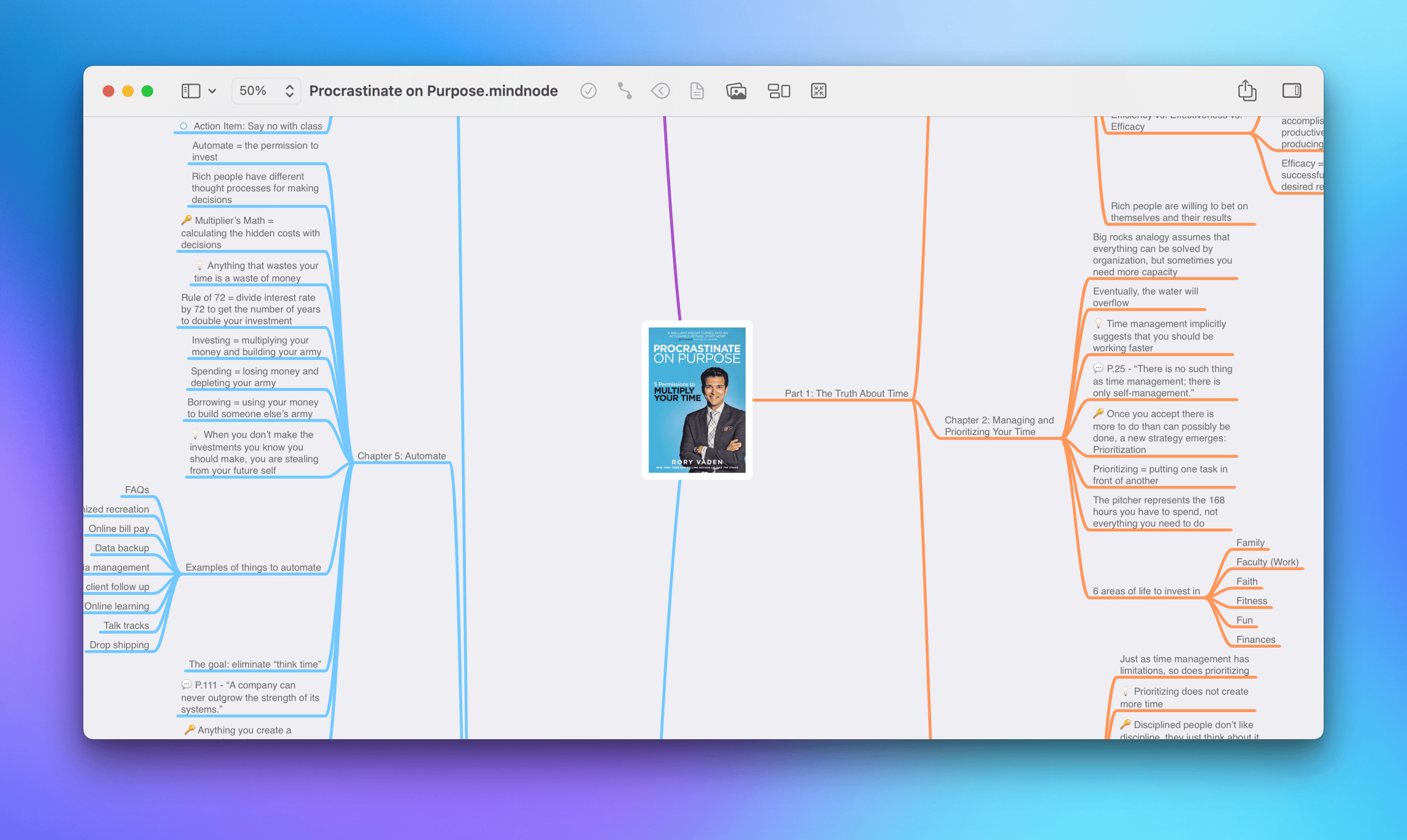Viewport: 1407px width, 840px height.
Task: Select the client follow up node
Action: [117, 587]
